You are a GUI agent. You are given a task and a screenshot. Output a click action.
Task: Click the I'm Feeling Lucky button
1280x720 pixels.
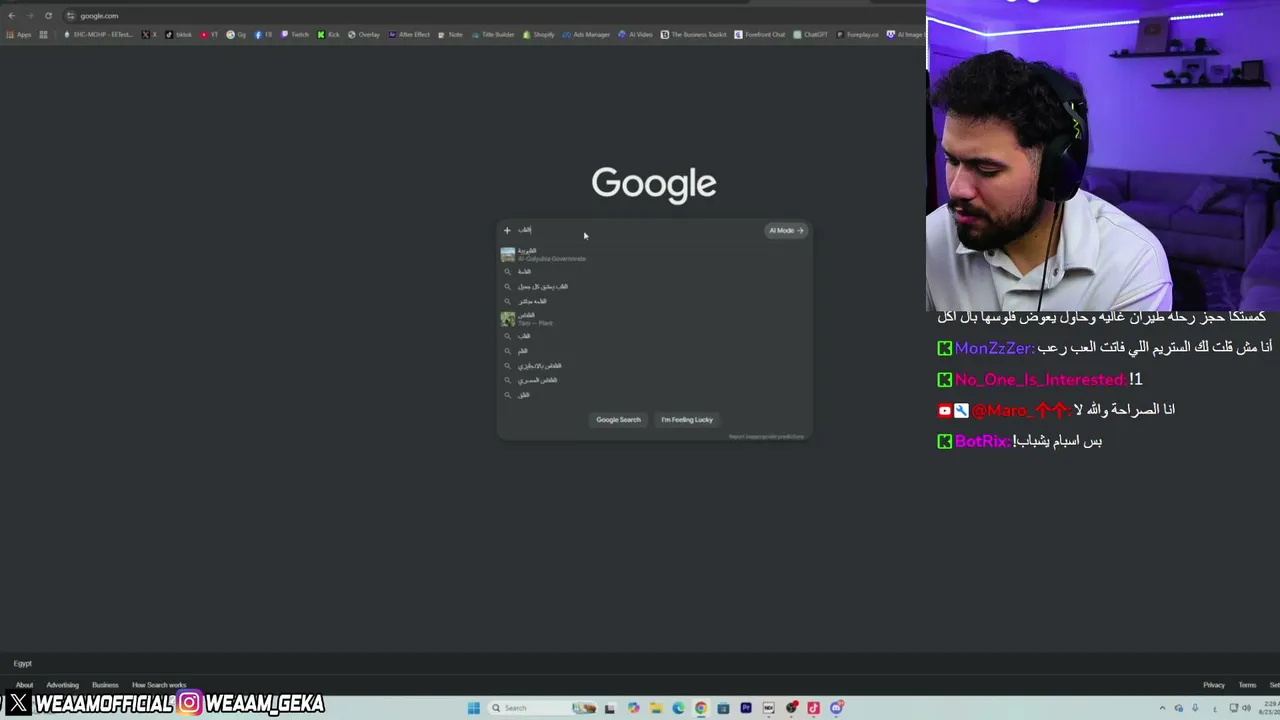click(687, 420)
